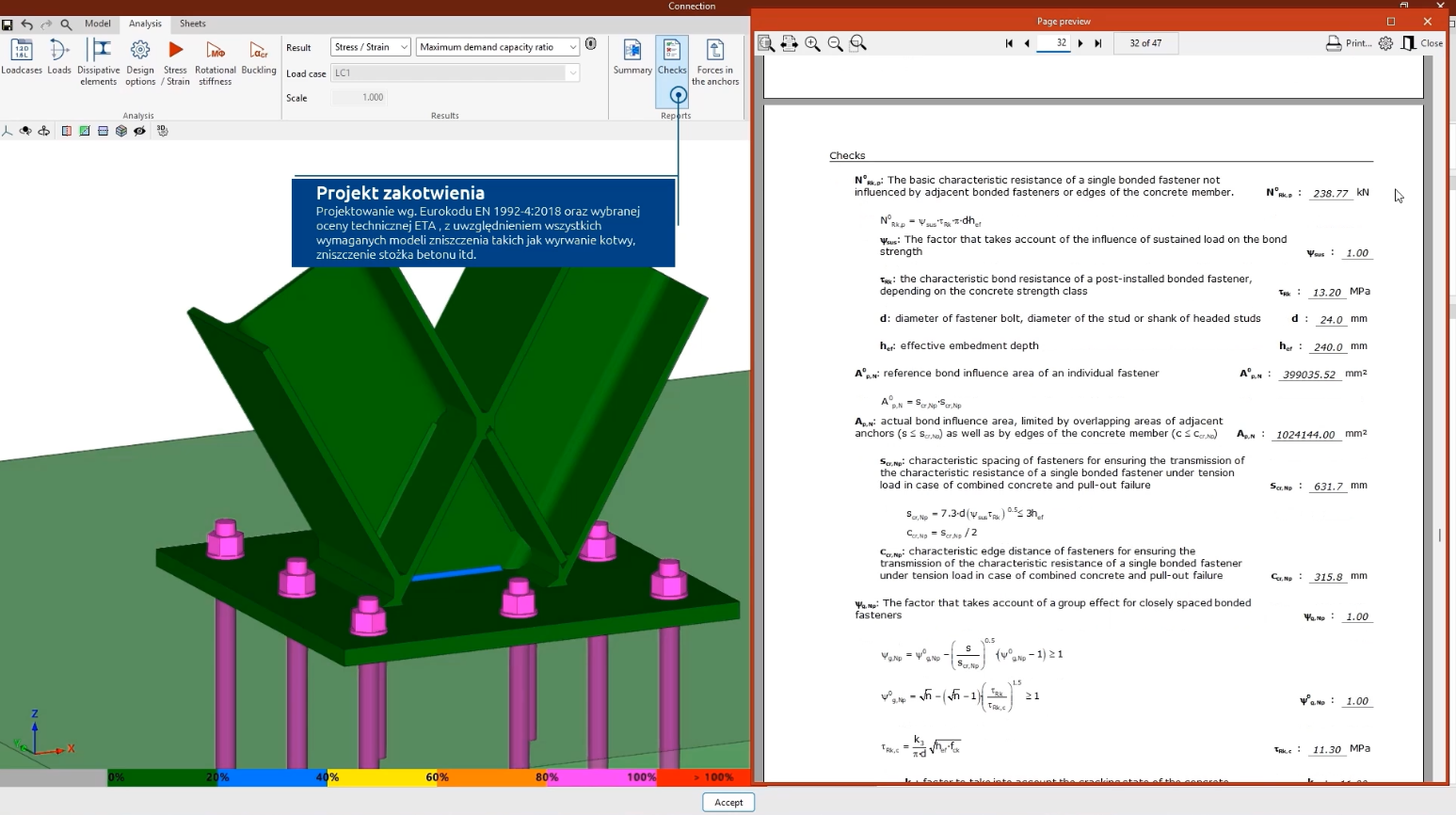This screenshot has height=815, width=1456.
Task: Jump to the last preview page
Action: point(1097,43)
